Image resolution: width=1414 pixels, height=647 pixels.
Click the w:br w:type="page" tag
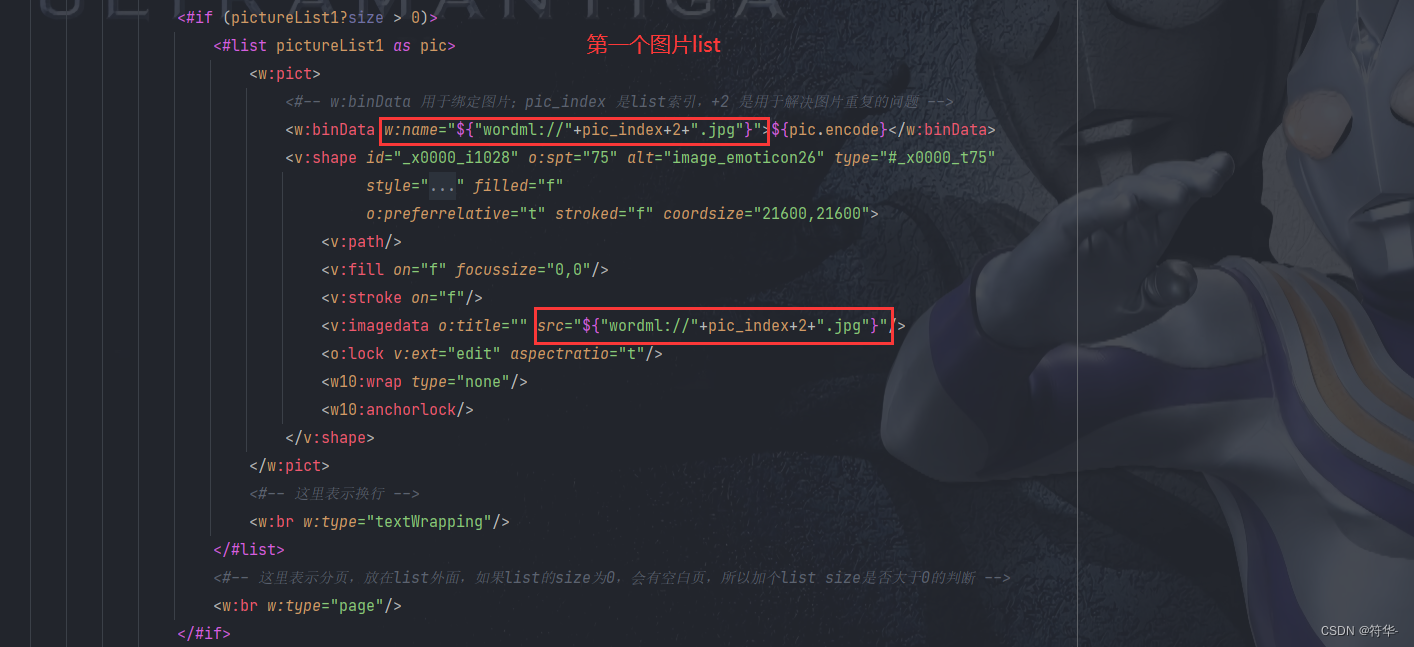pyautogui.click(x=307, y=606)
